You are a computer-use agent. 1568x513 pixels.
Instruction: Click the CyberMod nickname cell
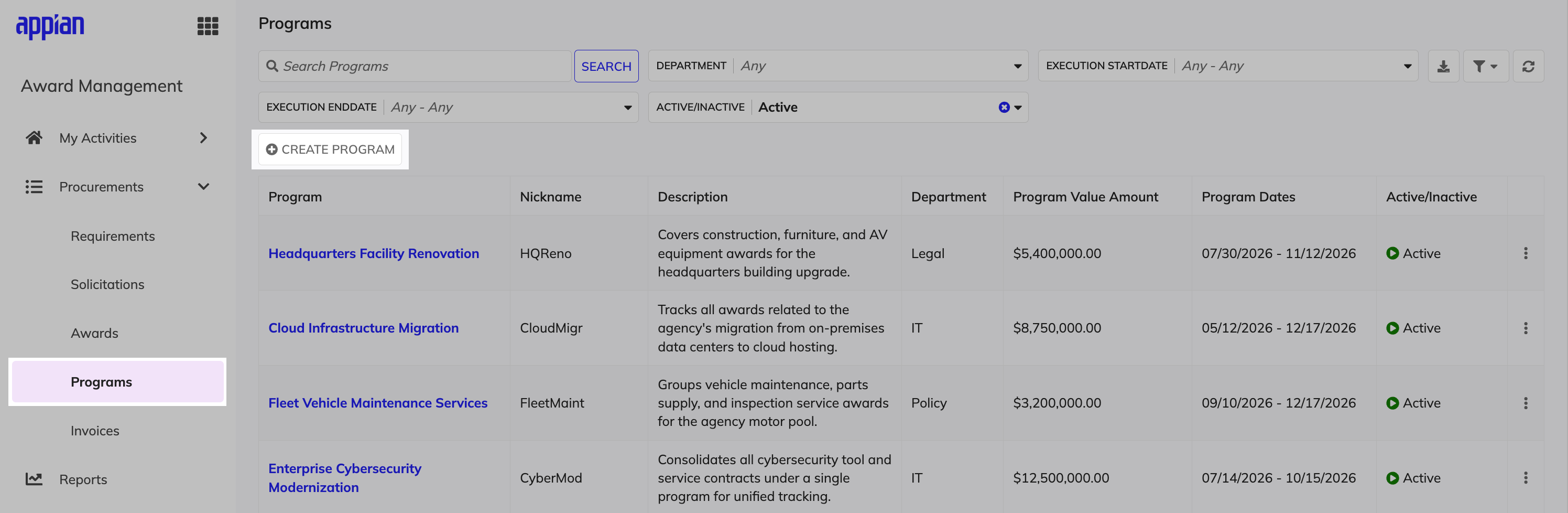coord(551,478)
